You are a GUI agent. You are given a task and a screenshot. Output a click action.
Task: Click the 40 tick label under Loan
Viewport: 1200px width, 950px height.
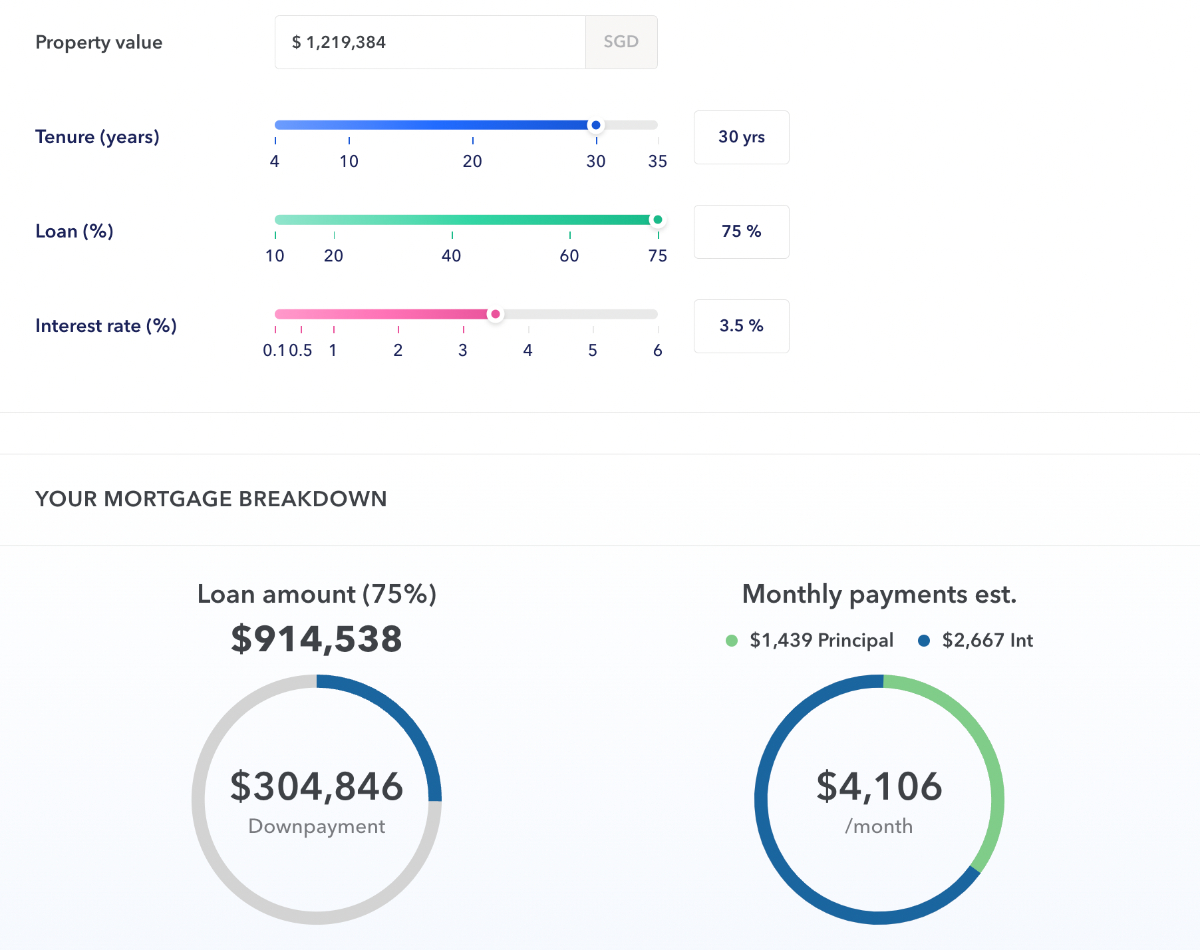452,256
